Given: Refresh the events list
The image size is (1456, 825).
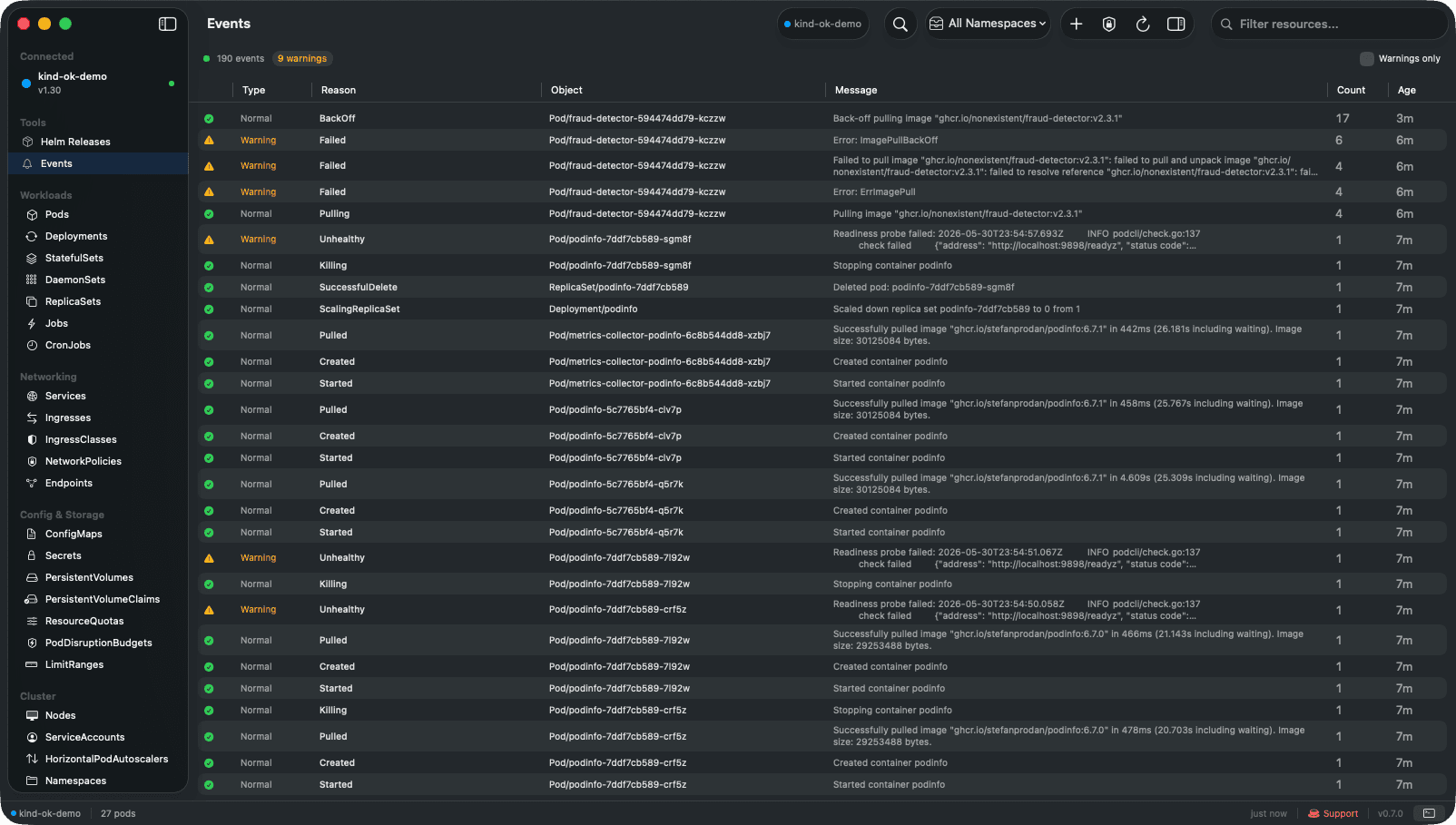Looking at the screenshot, I should click(1142, 25).
